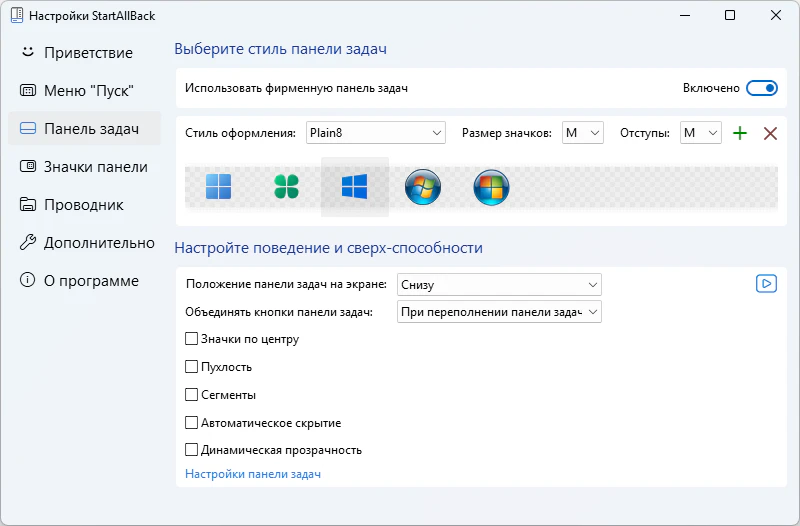
Task: Disable the branded taskbar toggle switch
Action: point(762,88)
